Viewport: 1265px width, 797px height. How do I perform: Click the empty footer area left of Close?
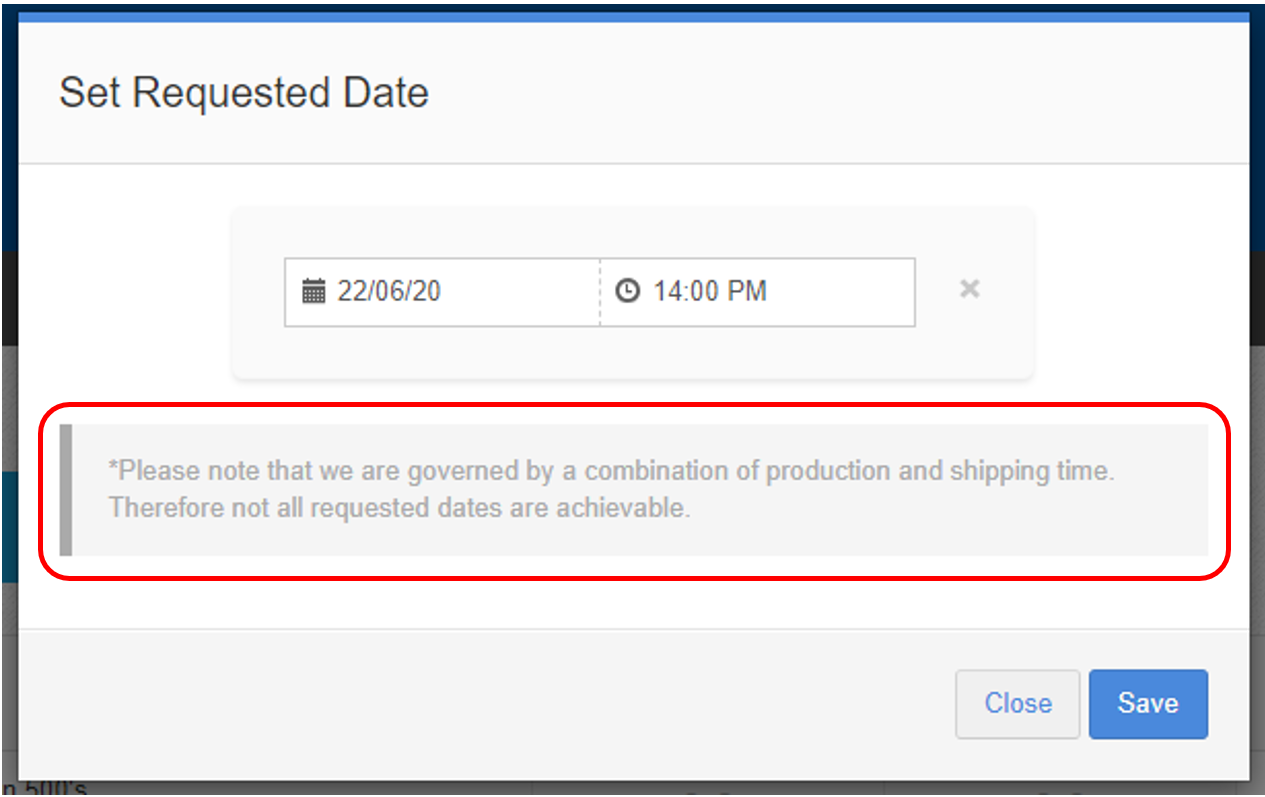point(480,703)
